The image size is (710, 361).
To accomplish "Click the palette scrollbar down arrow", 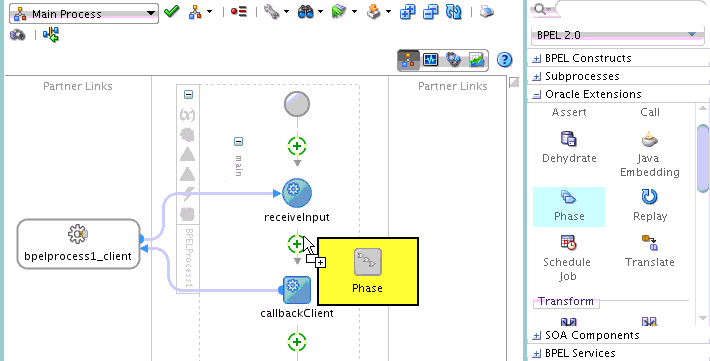I will [x=702, y=318].
